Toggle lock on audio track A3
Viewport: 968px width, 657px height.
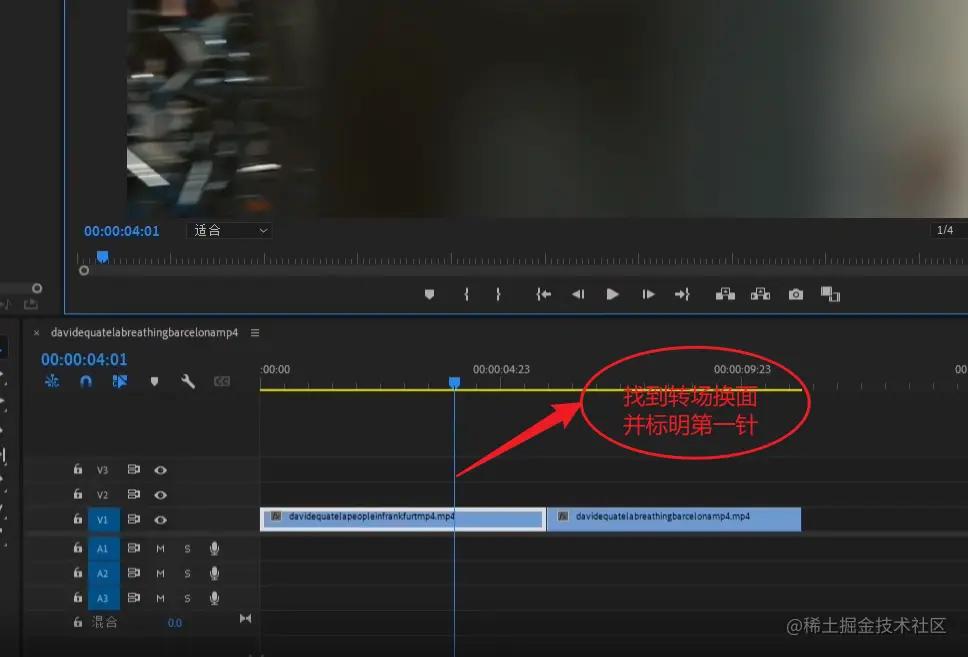[78, 597]
